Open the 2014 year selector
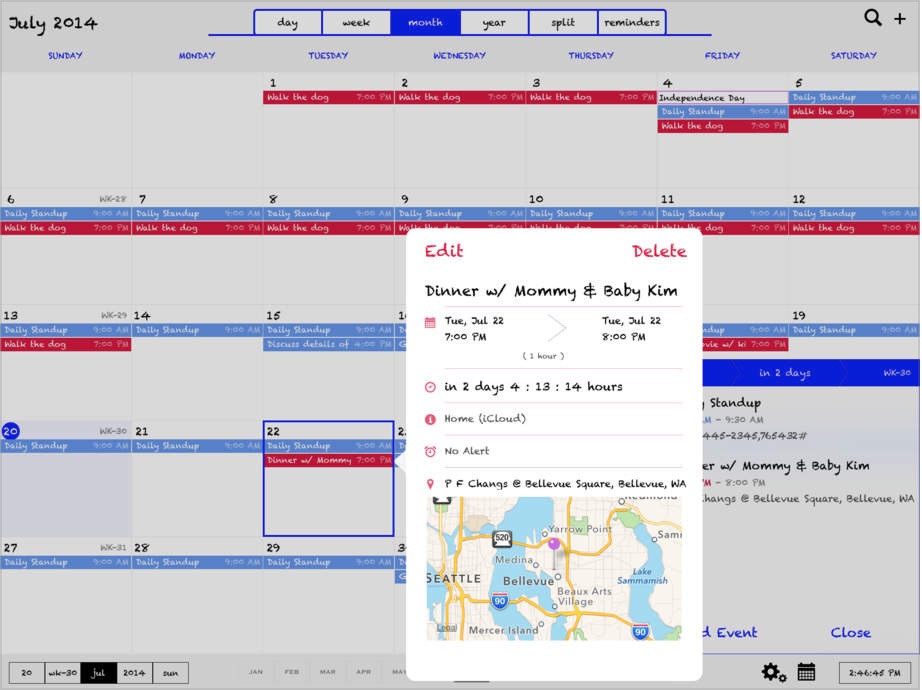The height and width of the screenshot is (690, 922). point(134,673)
